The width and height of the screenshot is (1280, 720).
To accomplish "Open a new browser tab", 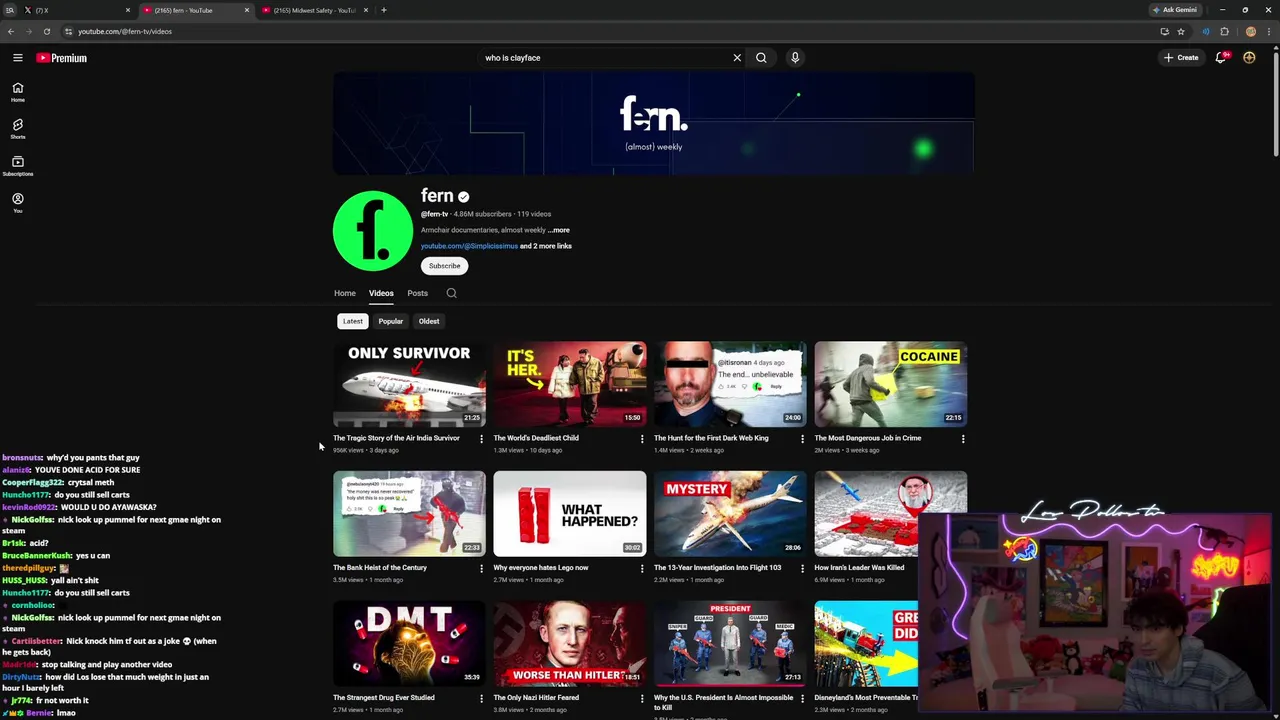I will click(x=384, y=10).
